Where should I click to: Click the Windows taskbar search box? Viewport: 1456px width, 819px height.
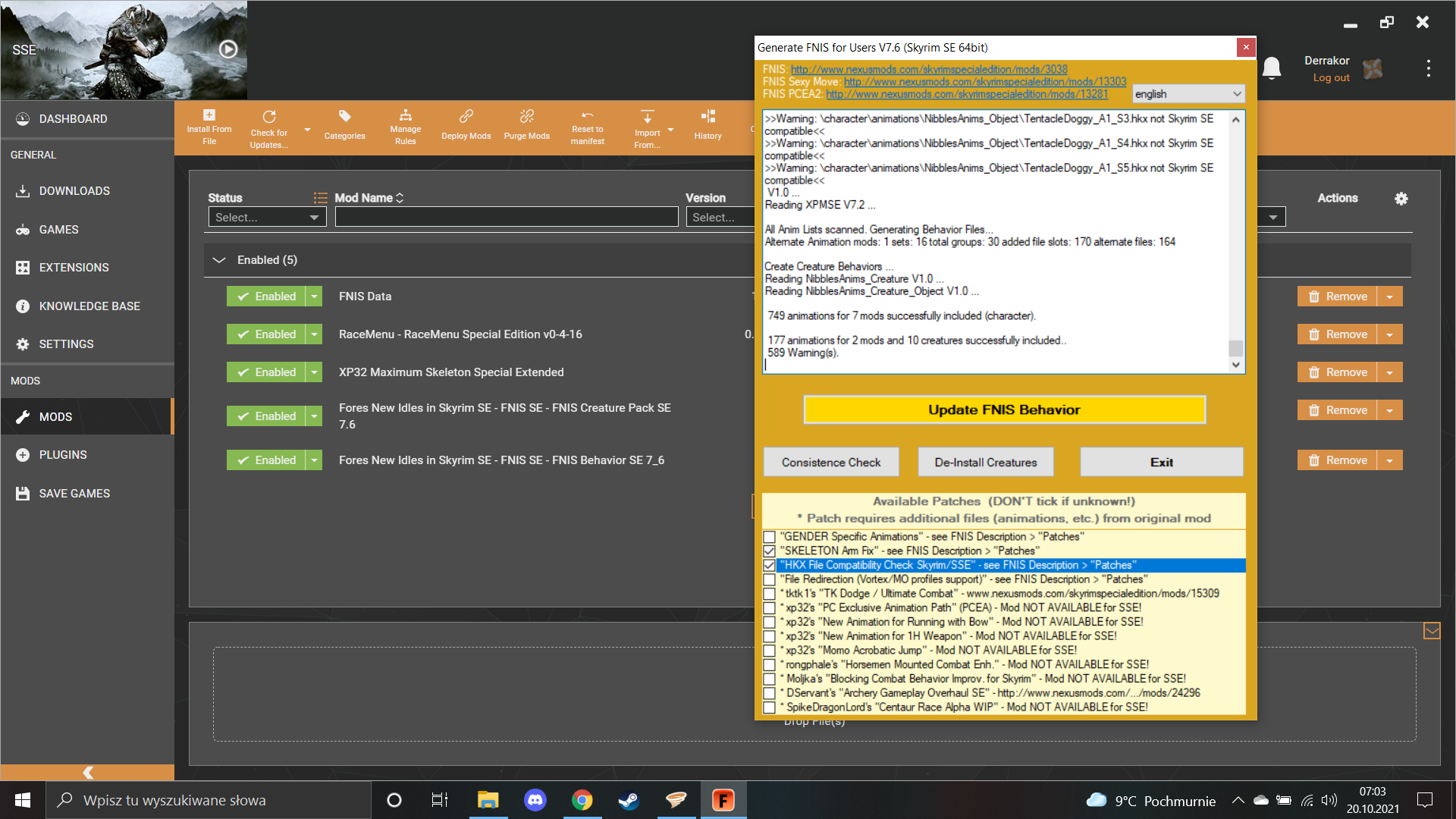209,800
